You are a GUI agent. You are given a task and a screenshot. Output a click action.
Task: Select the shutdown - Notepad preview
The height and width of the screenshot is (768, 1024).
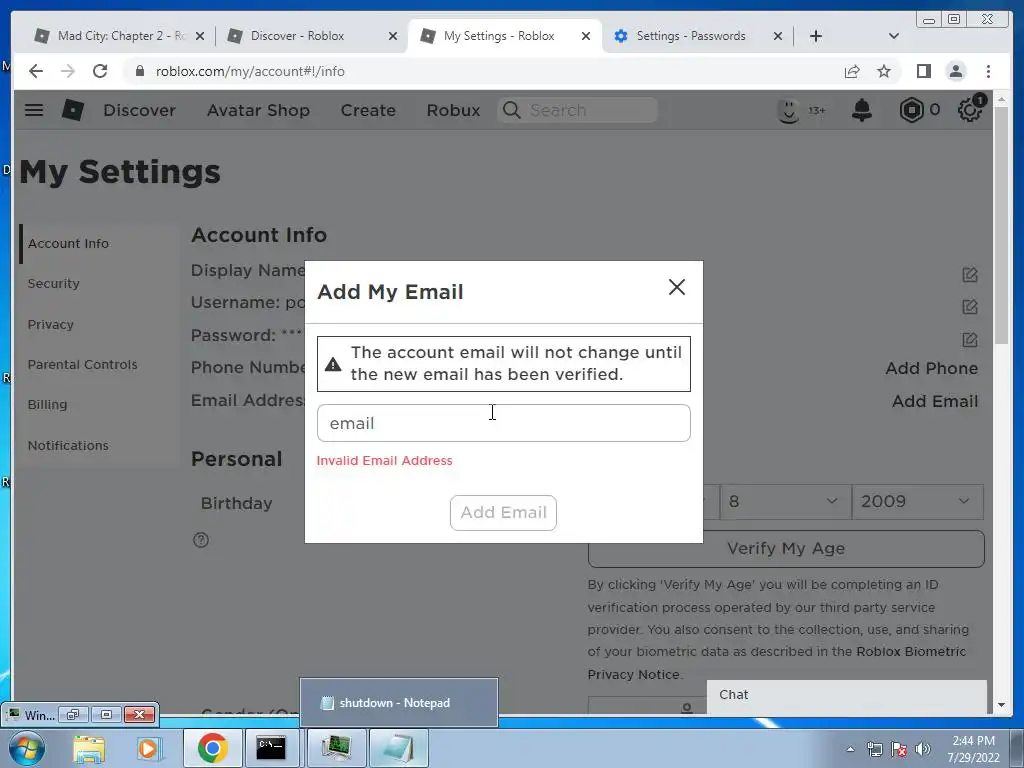point(398,703)
